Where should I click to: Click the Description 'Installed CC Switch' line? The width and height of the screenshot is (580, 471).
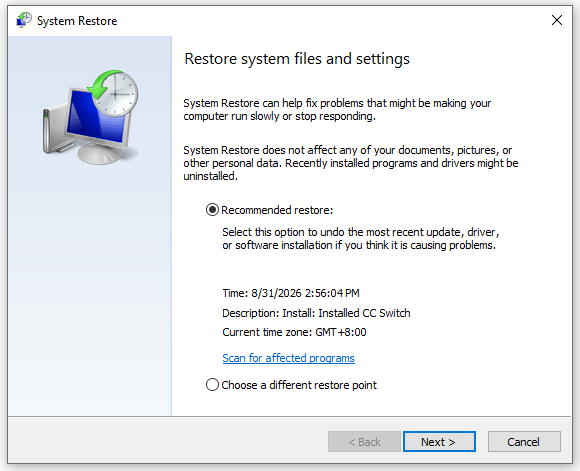pyautogui.click(x=316, y=313)
